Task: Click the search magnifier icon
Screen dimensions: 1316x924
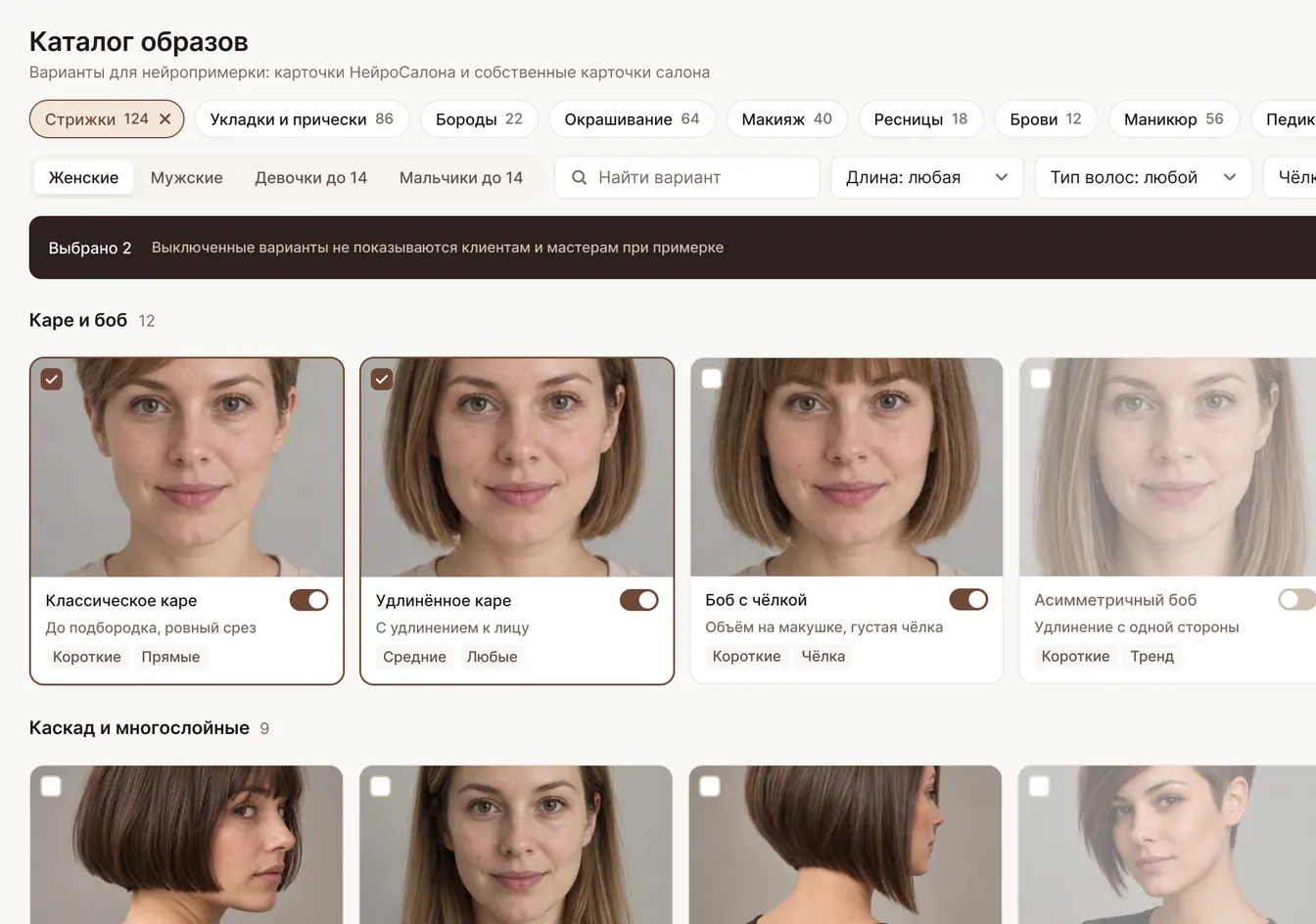Action: pyautogui.click(x=579, y=177)
